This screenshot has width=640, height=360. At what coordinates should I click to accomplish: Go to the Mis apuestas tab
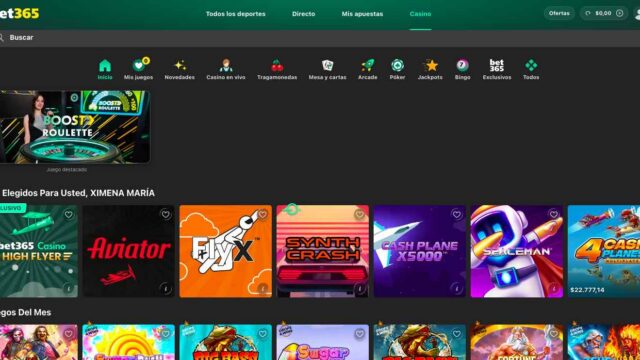pos(362,14)
